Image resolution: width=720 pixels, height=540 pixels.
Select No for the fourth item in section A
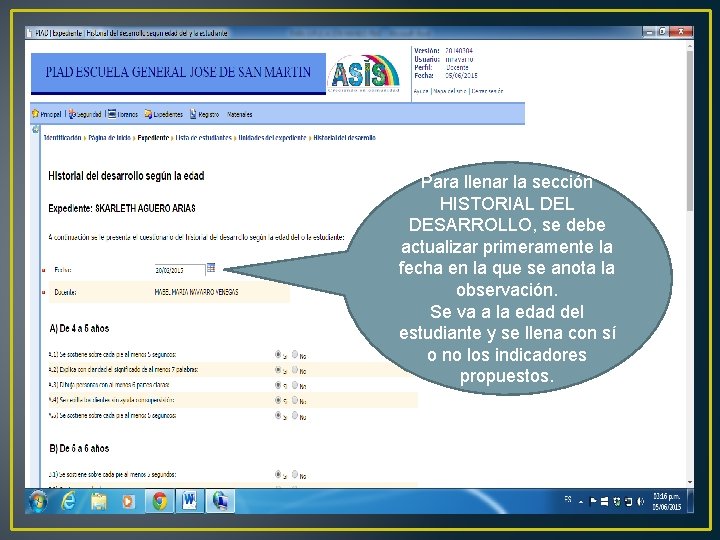pyautogui.click(x=295, y=400)
